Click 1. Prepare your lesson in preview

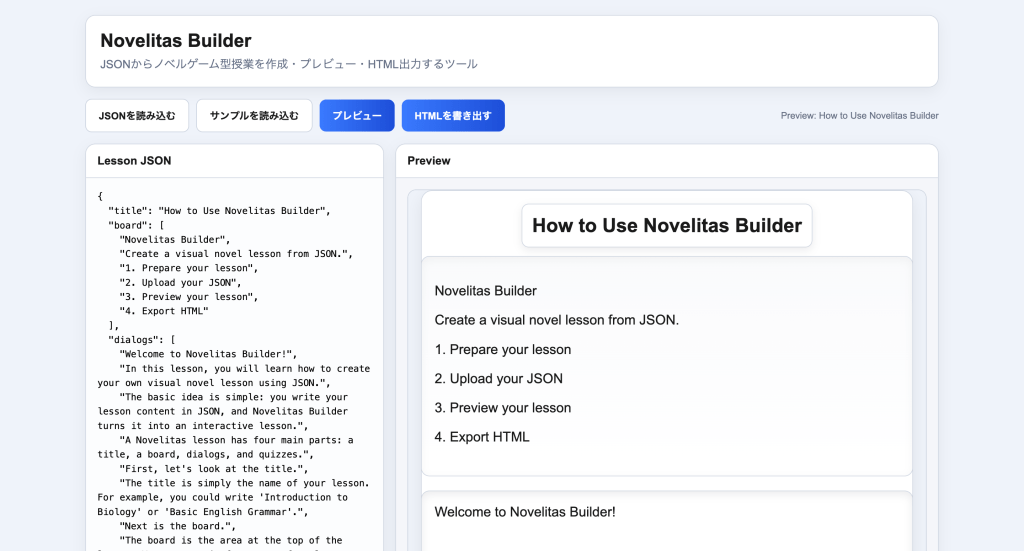coord(503,349)
